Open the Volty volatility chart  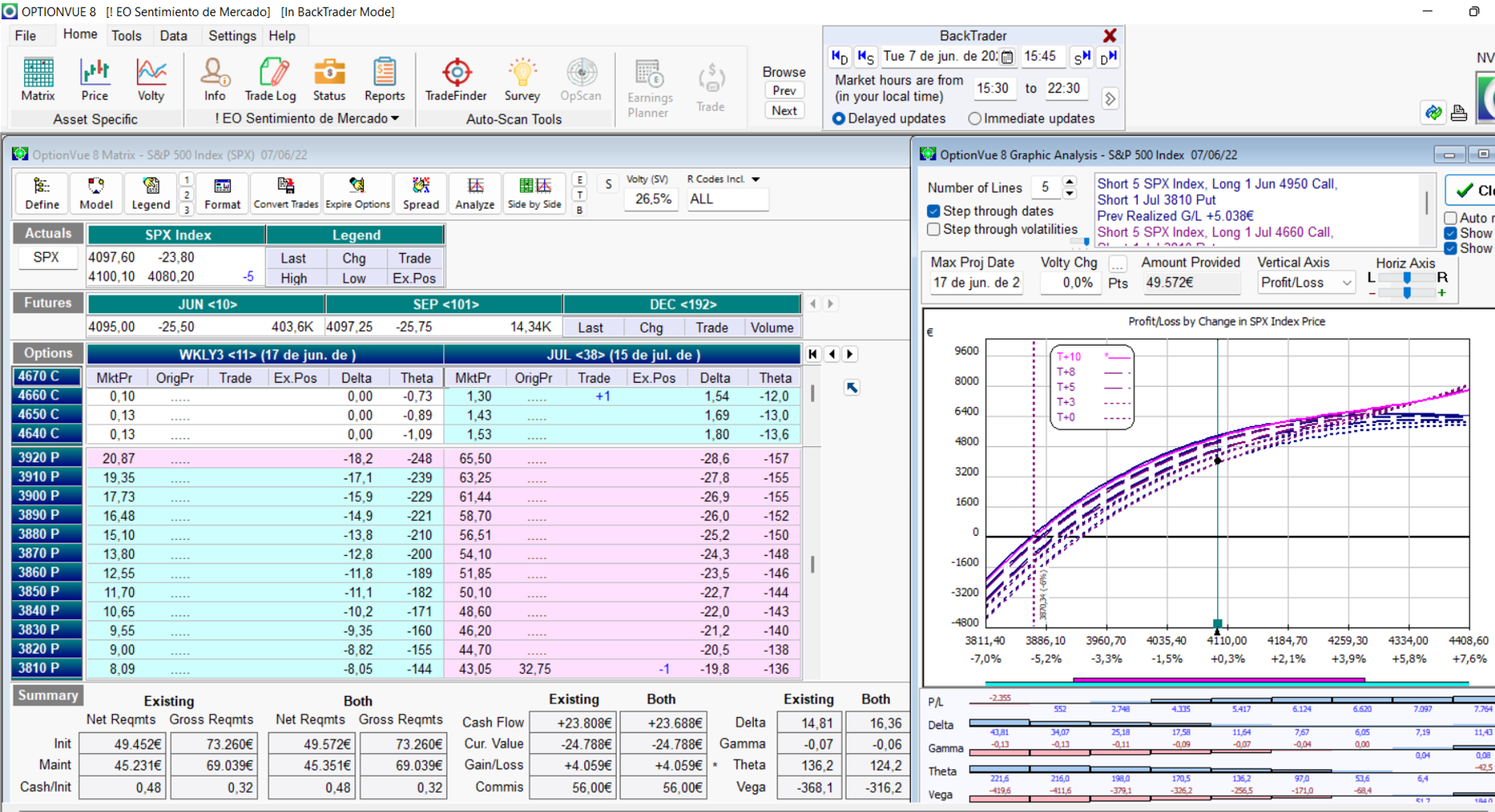pyautogui.click(x=151, y=80)
